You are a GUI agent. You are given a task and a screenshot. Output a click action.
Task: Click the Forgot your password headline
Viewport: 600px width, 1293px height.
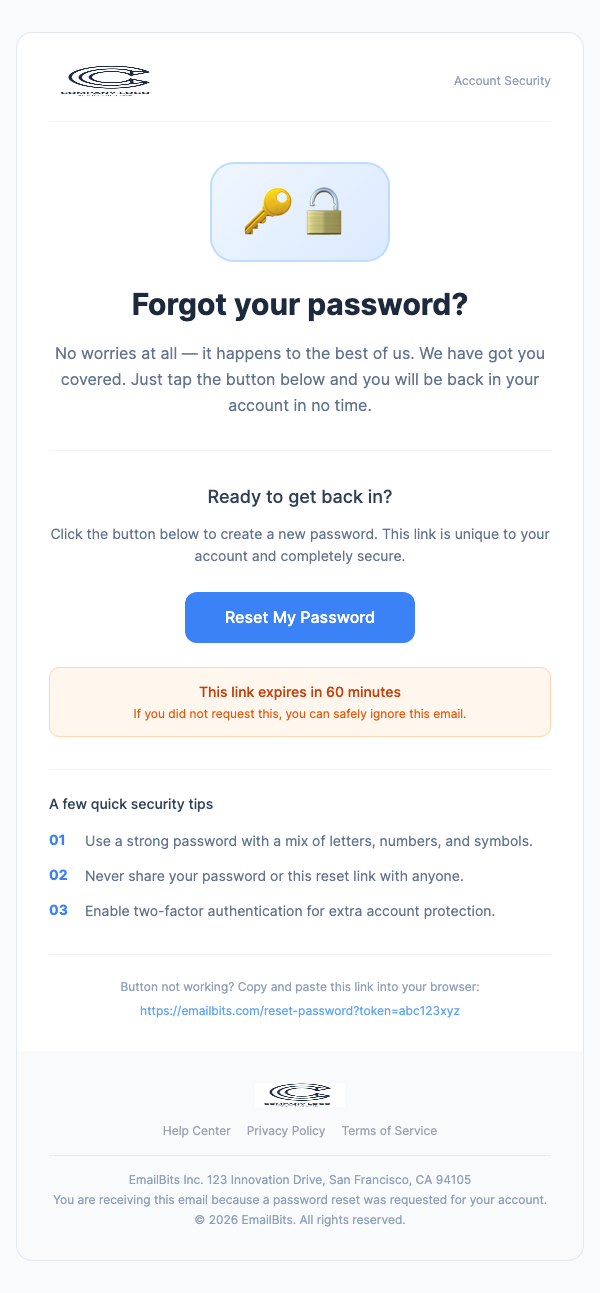pyautogui.click(x=299, y=304)
